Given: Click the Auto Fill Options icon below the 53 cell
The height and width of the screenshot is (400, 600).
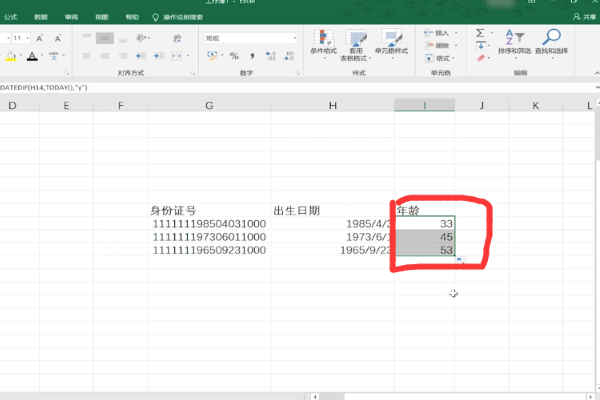Looking at the screenshot, I should click(461, 261).
